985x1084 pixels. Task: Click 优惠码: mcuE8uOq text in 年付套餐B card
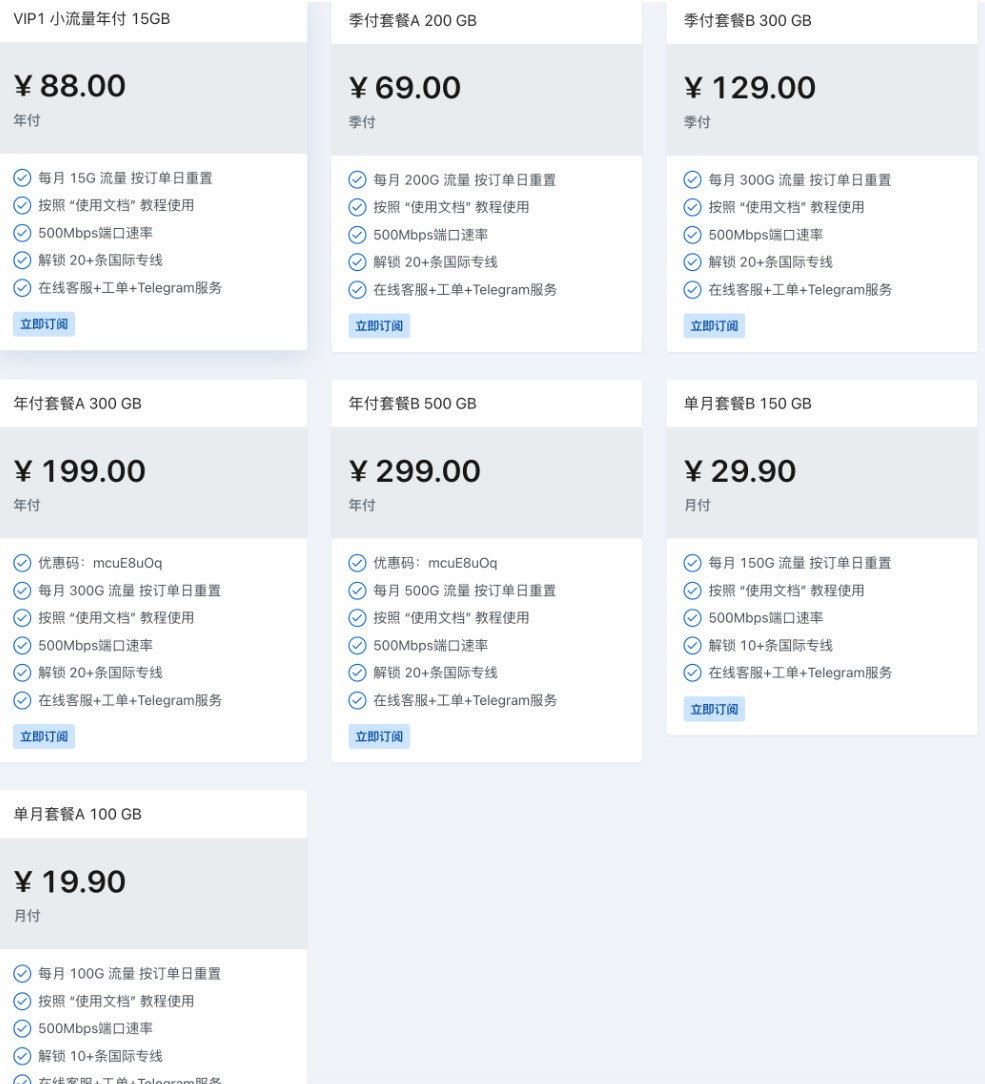(435, 563)
